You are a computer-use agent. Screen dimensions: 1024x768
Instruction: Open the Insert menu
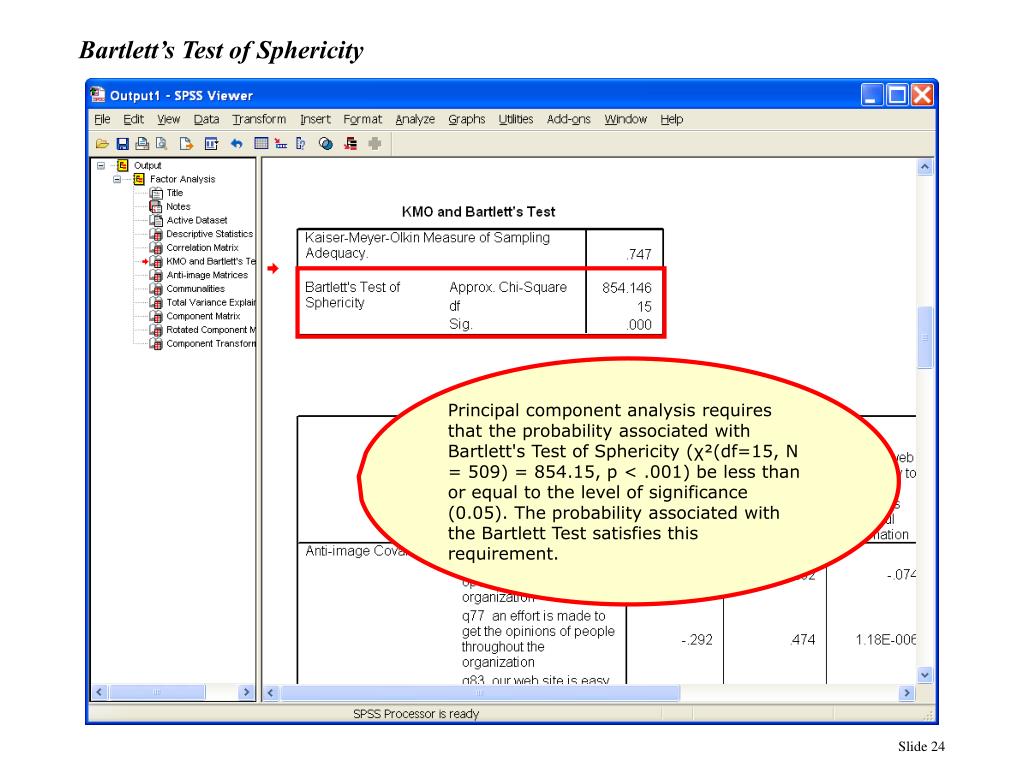pyautogui.click(x=315, y=119)
